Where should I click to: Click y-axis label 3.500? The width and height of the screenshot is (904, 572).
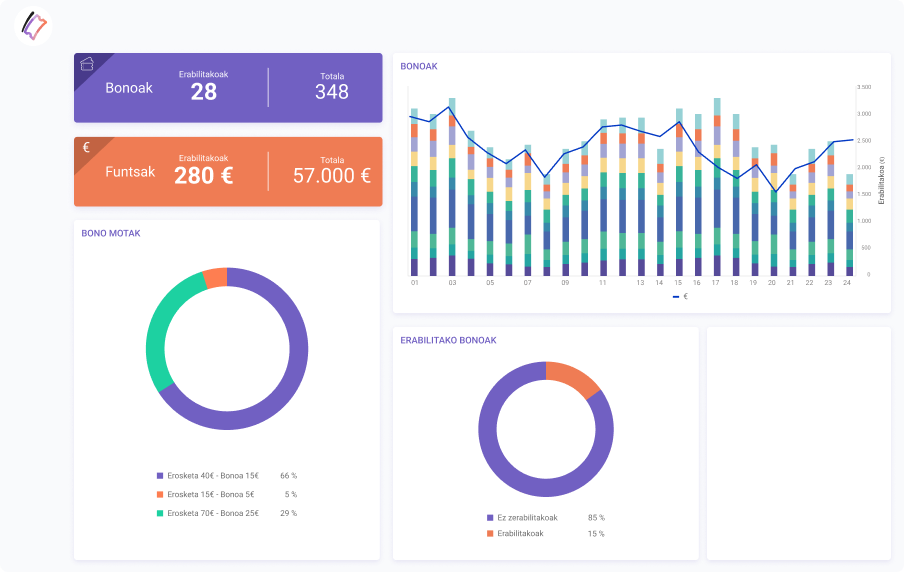(x=864, y=87)
